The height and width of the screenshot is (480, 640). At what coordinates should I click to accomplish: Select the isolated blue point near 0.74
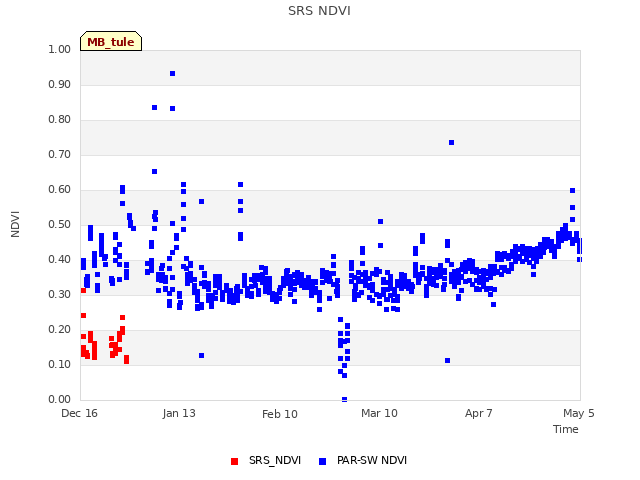(x=451, y=142)
